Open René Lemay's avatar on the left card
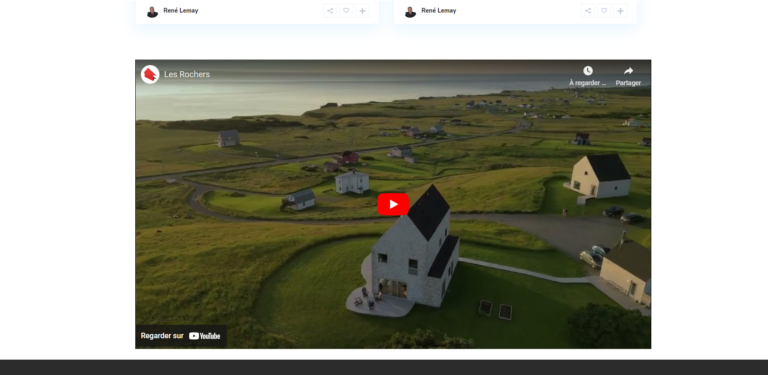The height and width of the screenshot is (375, 768). click(x=152, y=12)
